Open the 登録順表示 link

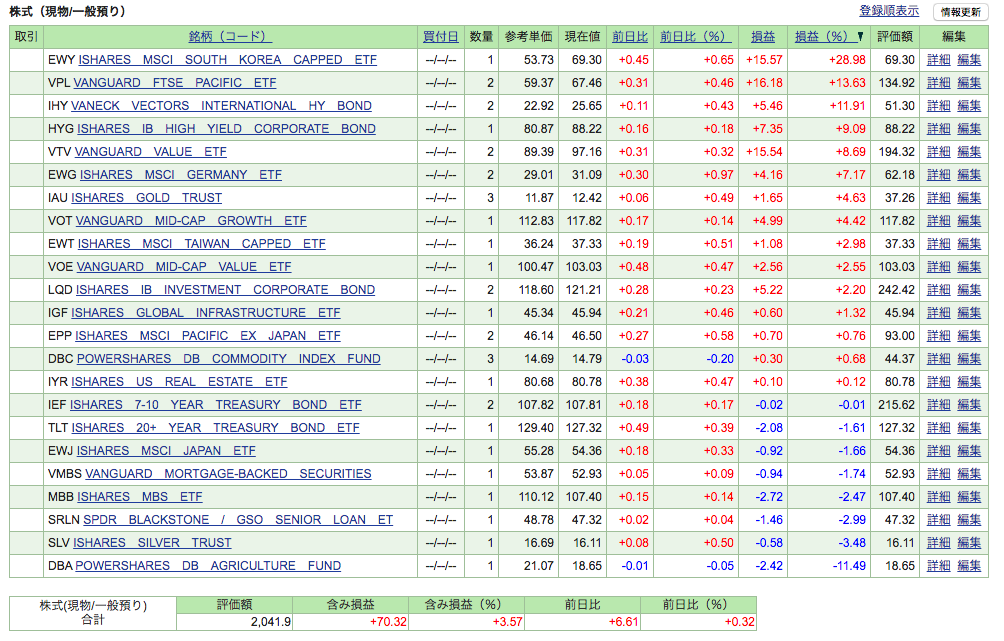pos(889,11)
